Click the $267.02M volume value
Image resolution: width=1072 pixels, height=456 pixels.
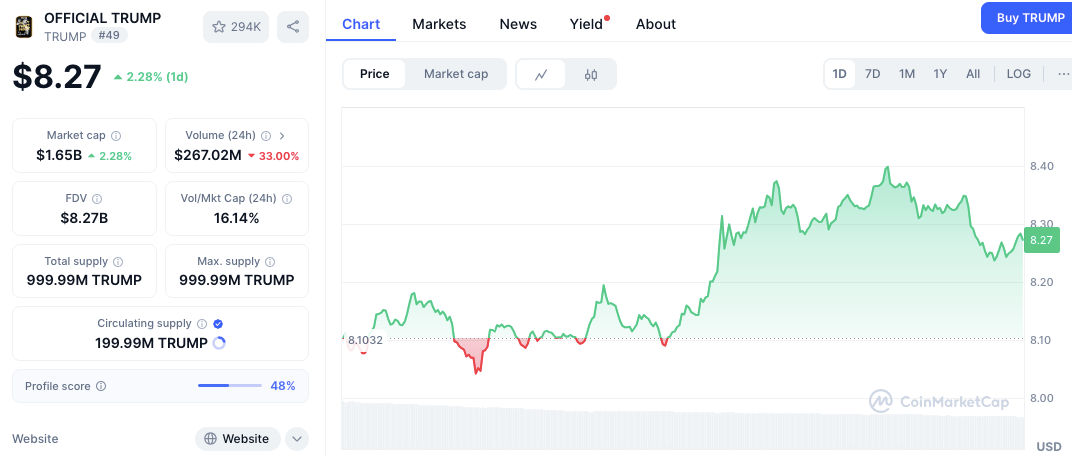tap(208, 155)
